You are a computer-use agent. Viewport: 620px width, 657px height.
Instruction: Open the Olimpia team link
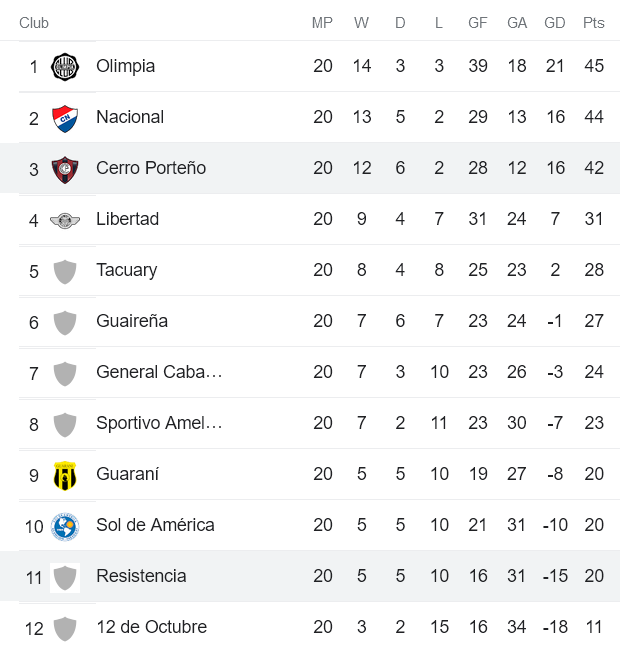125,66
